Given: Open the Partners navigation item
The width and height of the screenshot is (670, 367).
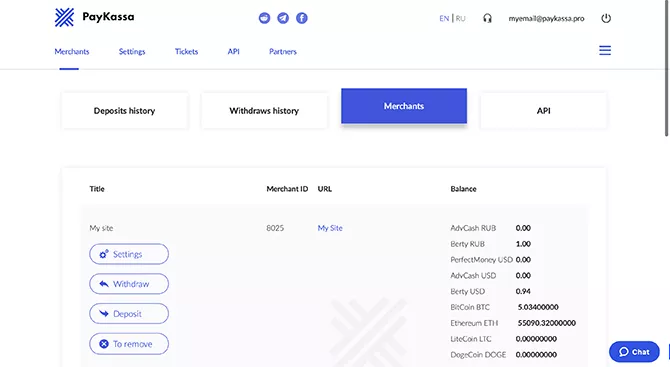Looking at the screenshot, I should point(283,52).
